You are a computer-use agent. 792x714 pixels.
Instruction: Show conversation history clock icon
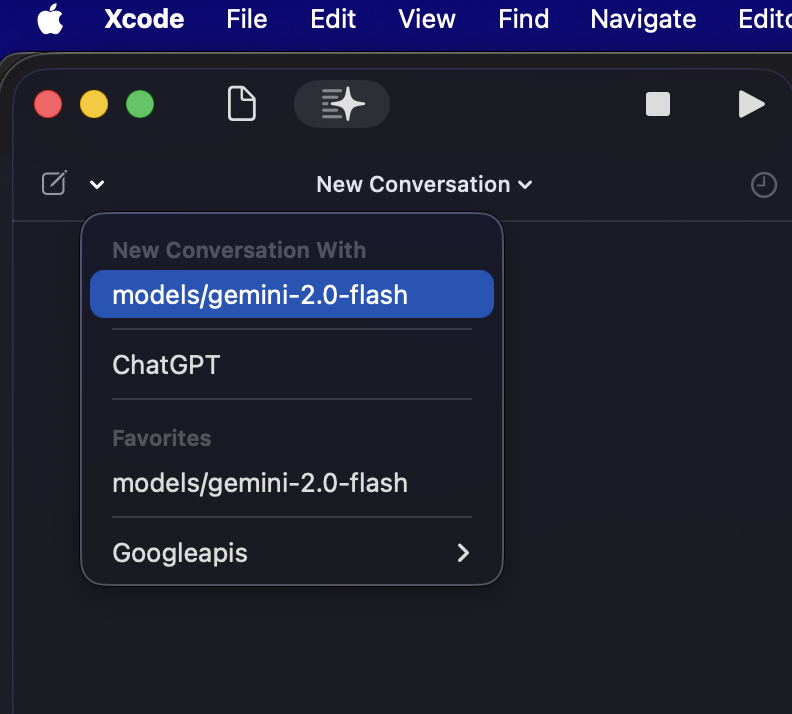(763, 185)
